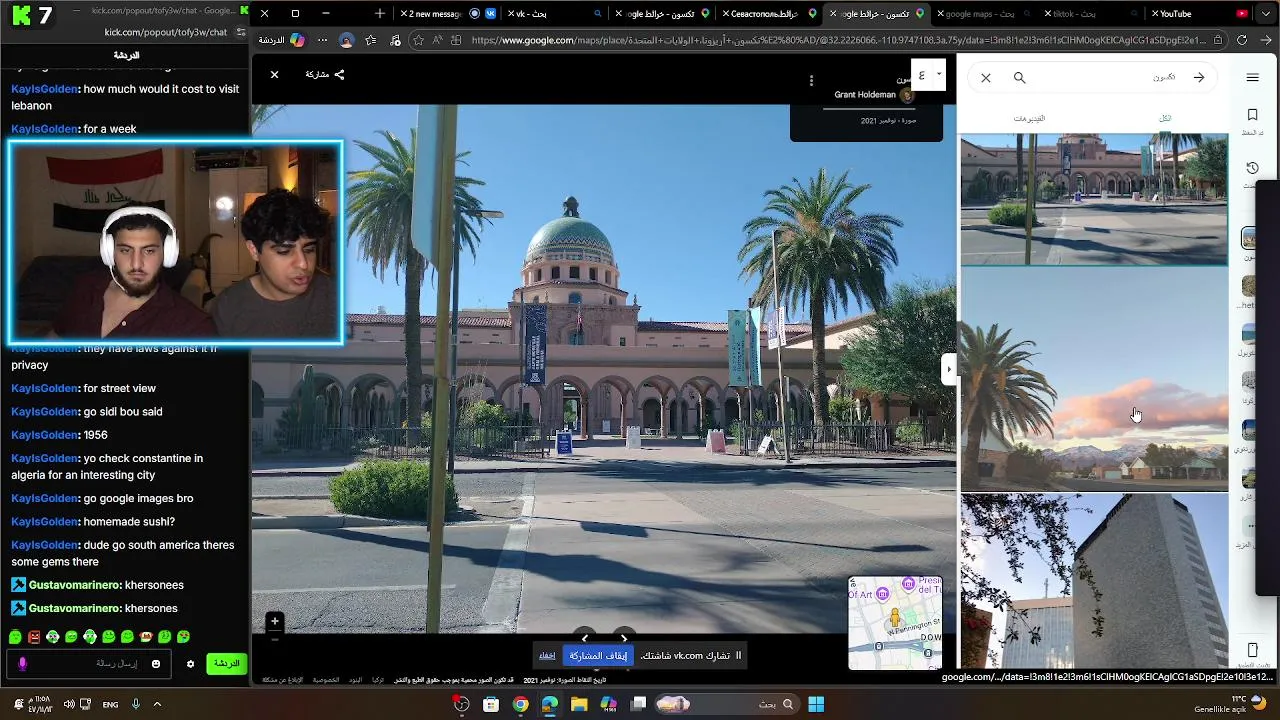Click the first green emote in Kick emote row
1280x720 pixels.
[x=16, y=637]
